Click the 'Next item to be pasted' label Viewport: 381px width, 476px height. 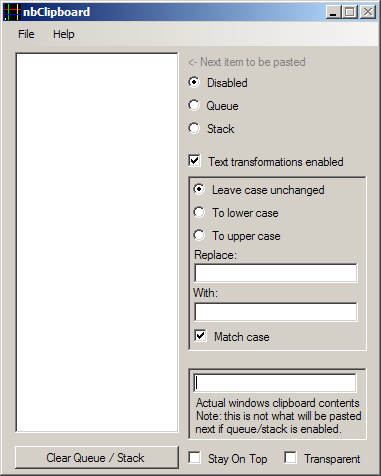point(247,62)
